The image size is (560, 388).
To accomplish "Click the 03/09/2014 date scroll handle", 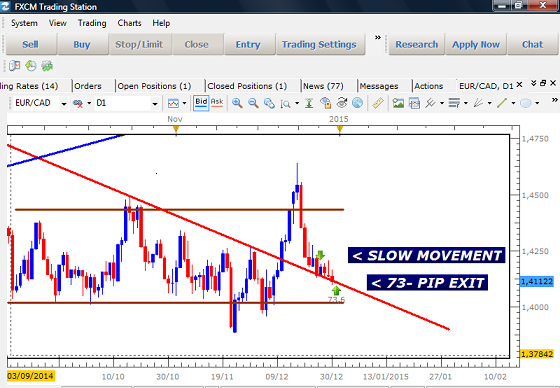I will (31, 376).
